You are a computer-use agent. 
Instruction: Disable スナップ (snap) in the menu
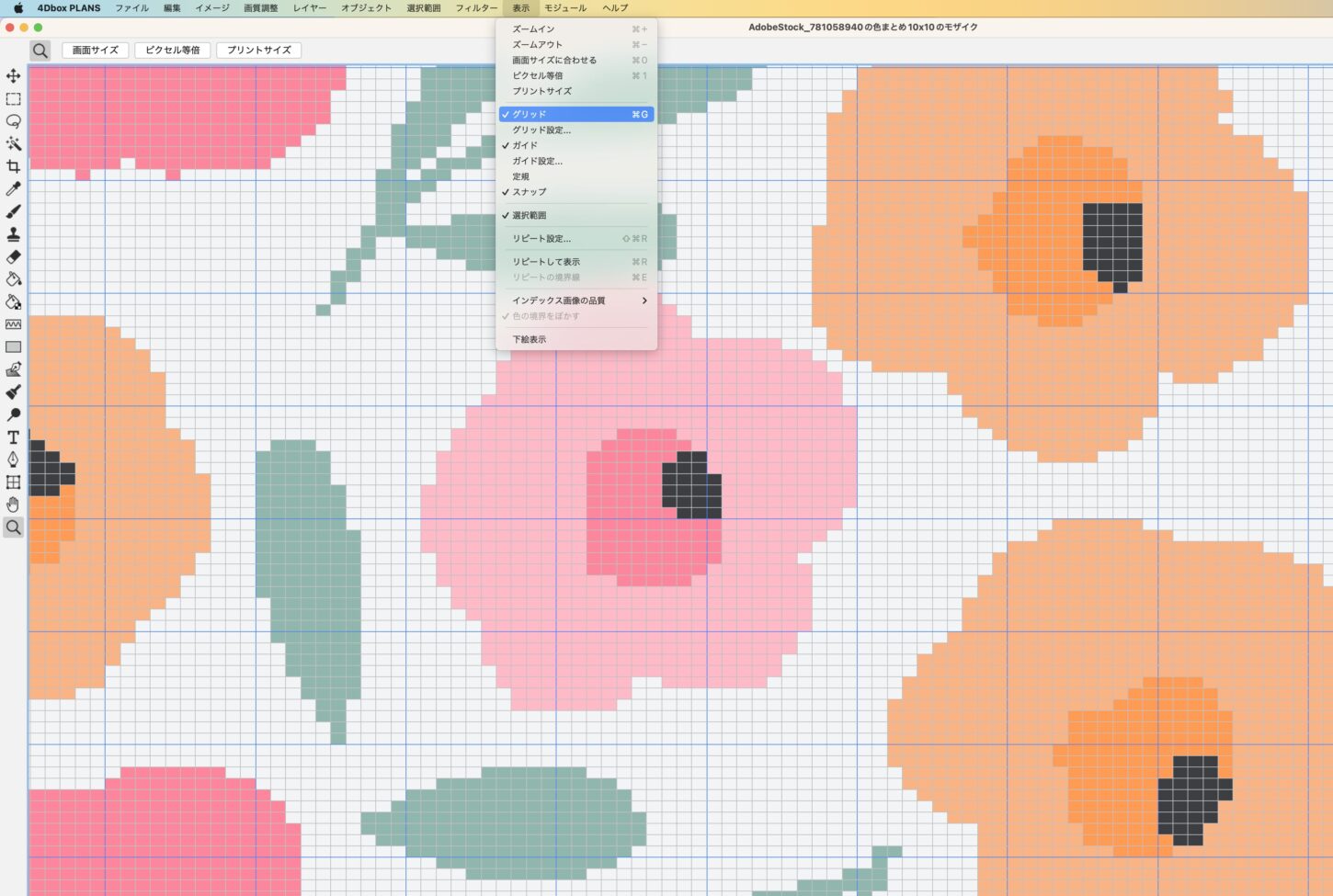click(530, 192)
